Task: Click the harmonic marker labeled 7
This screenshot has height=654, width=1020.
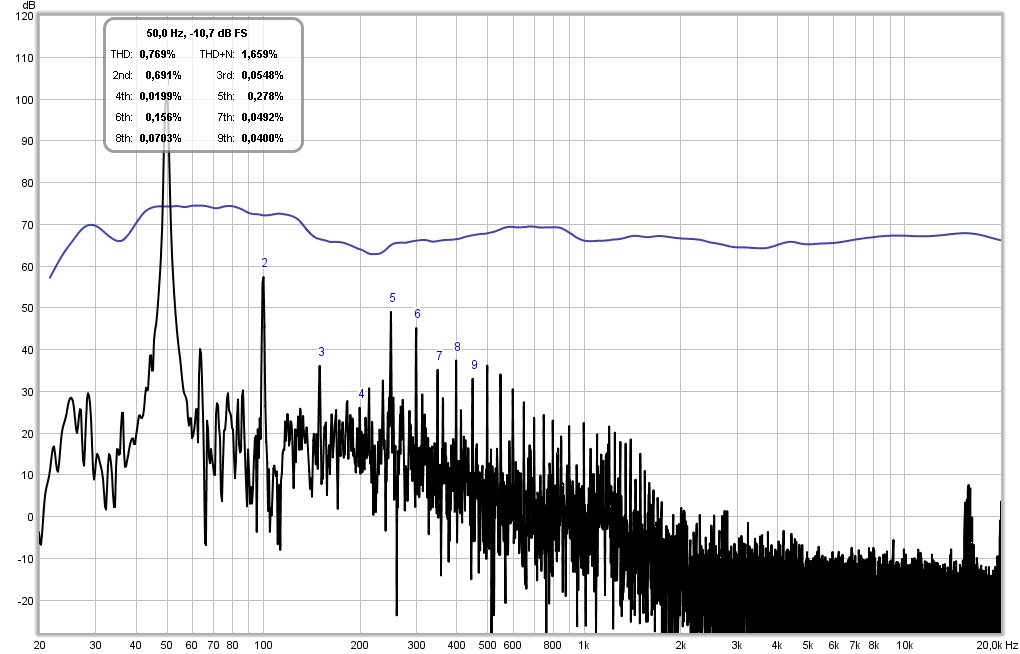Action: tap(439, 356)
